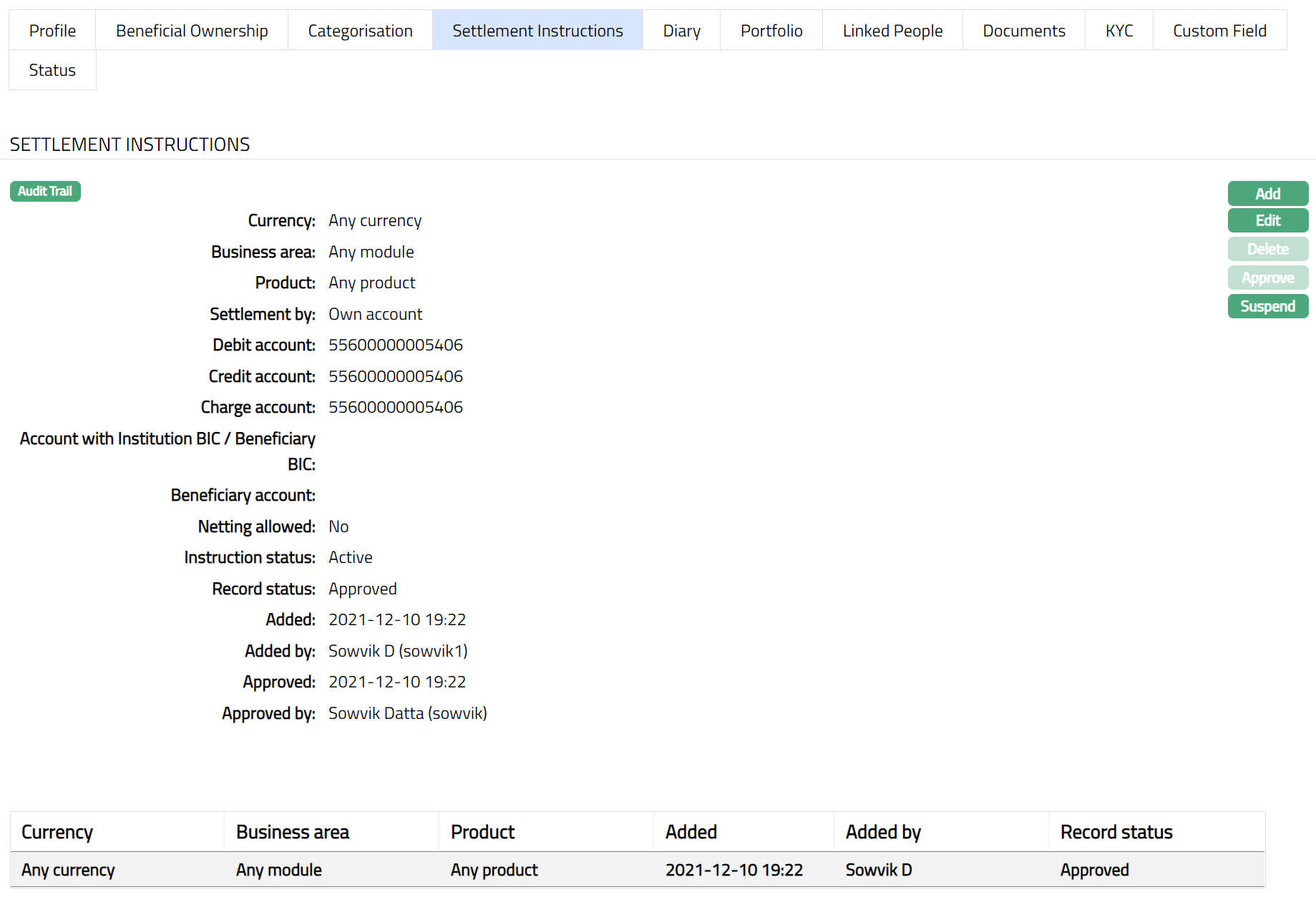This screenshot has height=902, width=1316.
Task: Suspend the settlement instruction
Action: [x=1267, y=306]
